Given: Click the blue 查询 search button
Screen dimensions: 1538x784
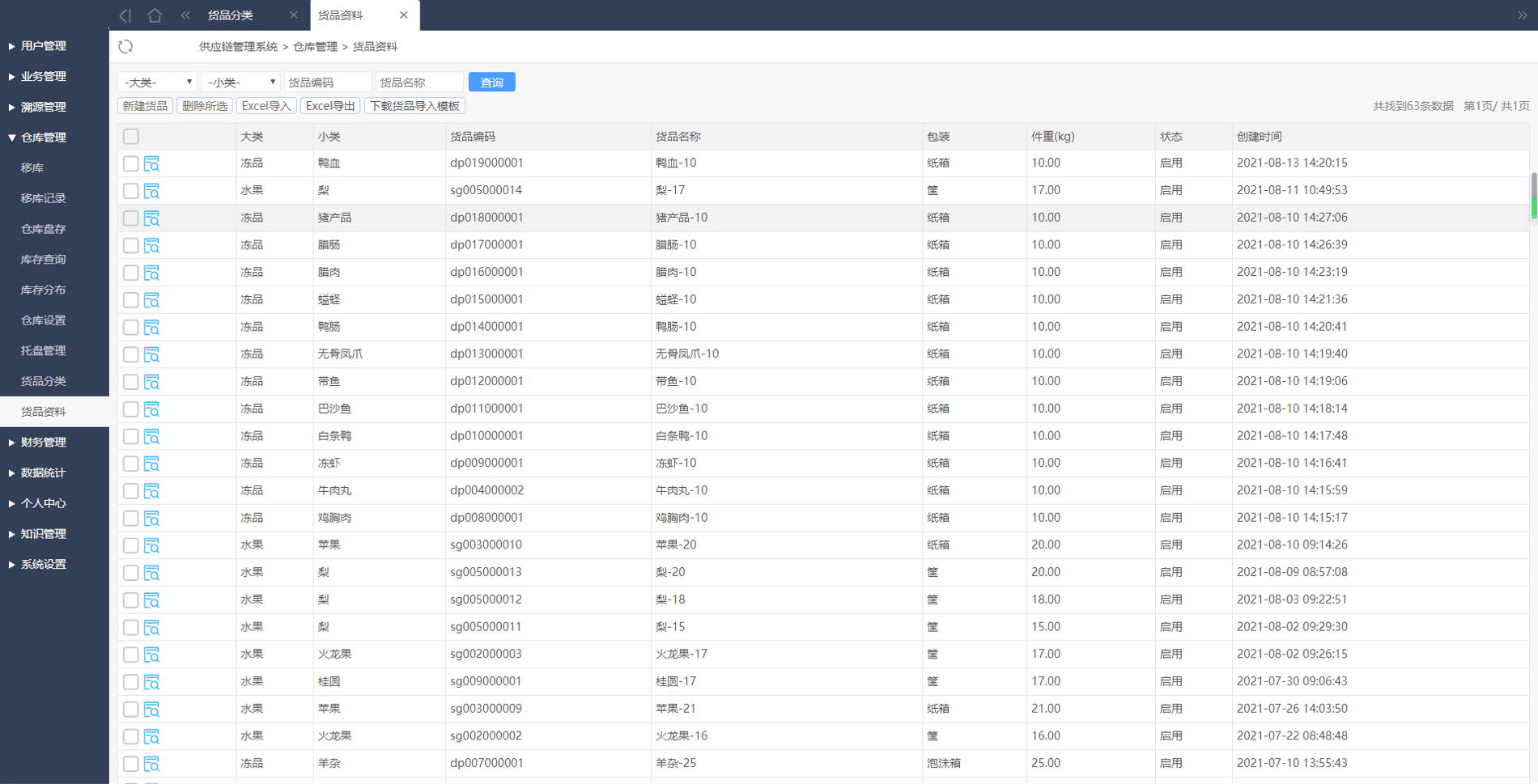Looking at the screenshot, I should click(491, 83).
